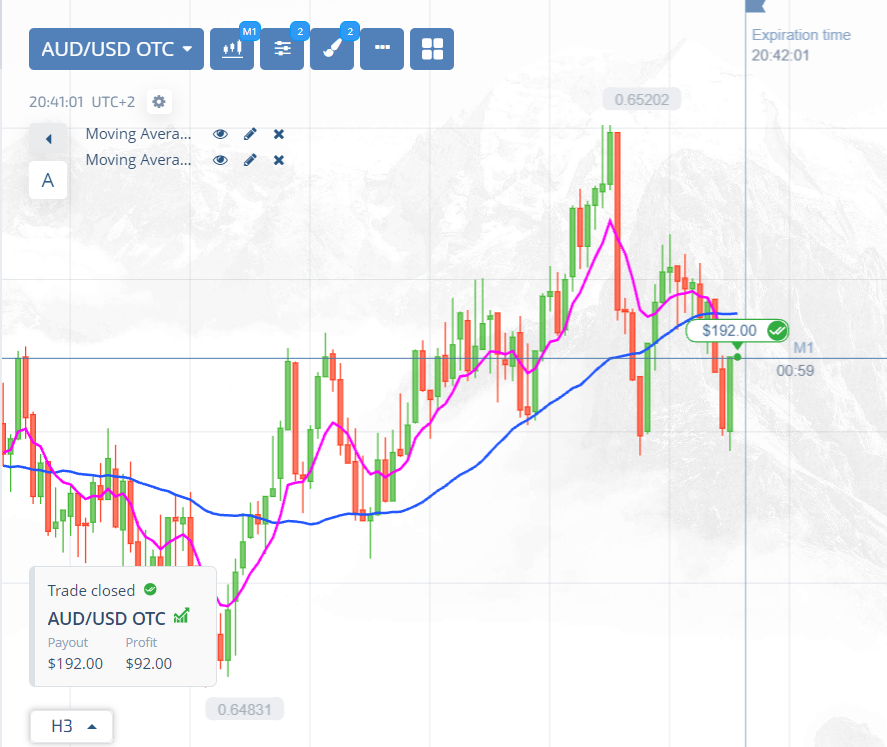887x747 pixels.
Task: Open the H3 timeframe selector
Action: 72,726
